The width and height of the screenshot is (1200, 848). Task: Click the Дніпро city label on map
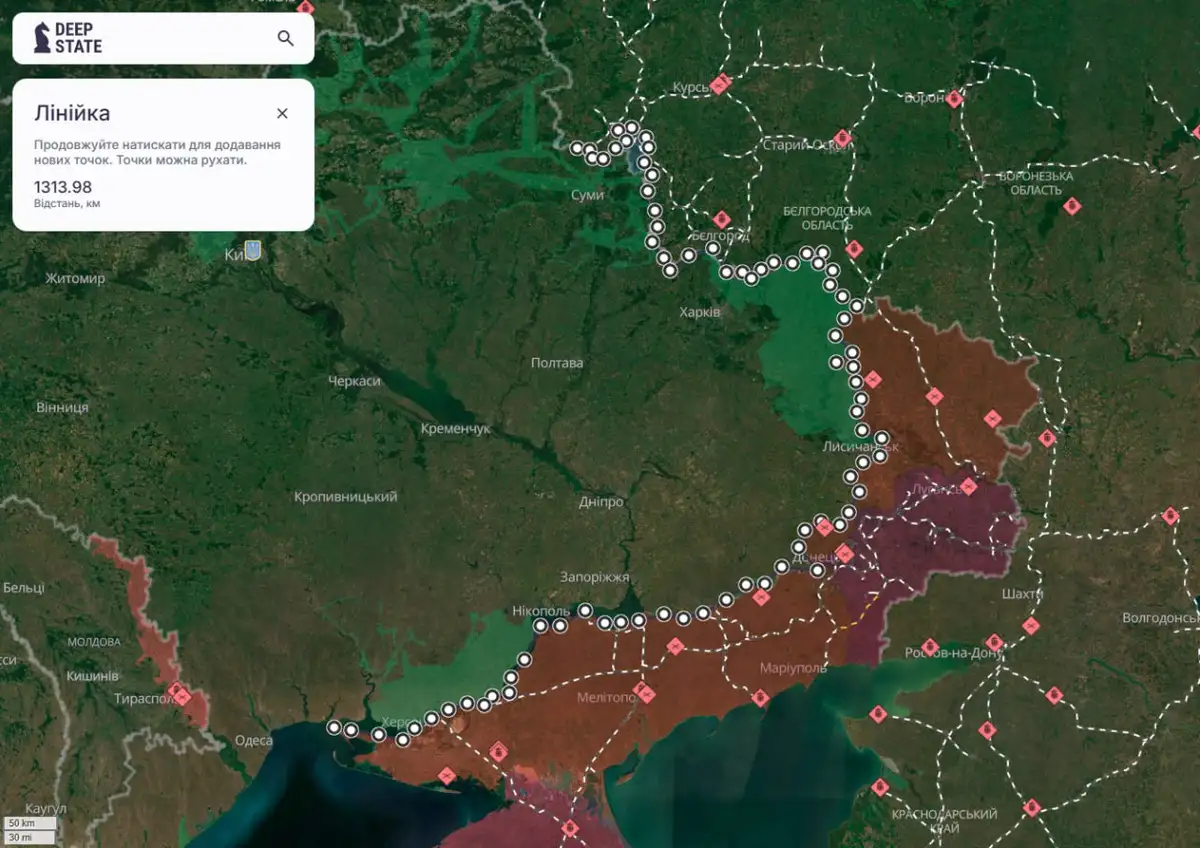coord(601,502)
